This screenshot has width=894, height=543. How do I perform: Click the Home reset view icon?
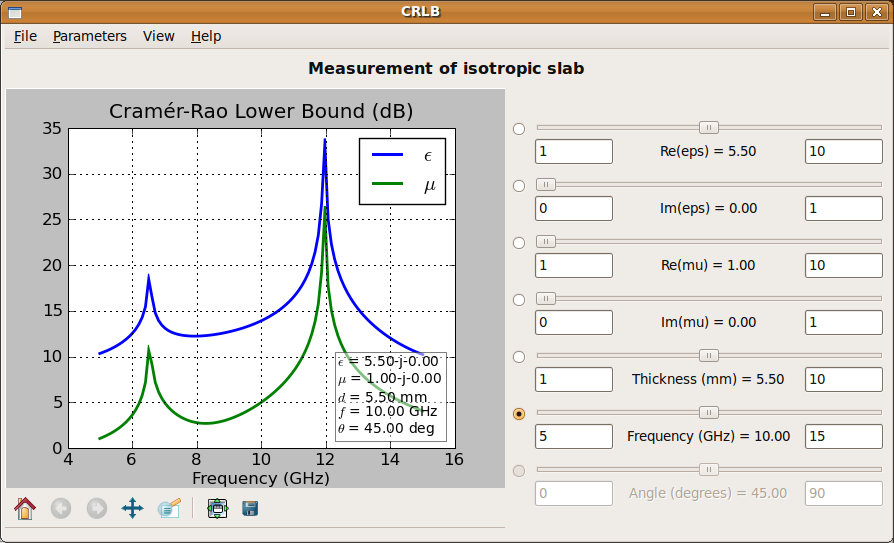point(25,508)
